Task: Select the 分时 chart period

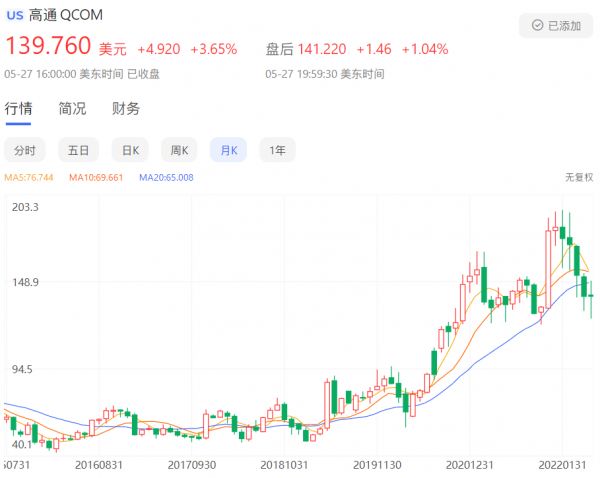Action: click(24, 151)
